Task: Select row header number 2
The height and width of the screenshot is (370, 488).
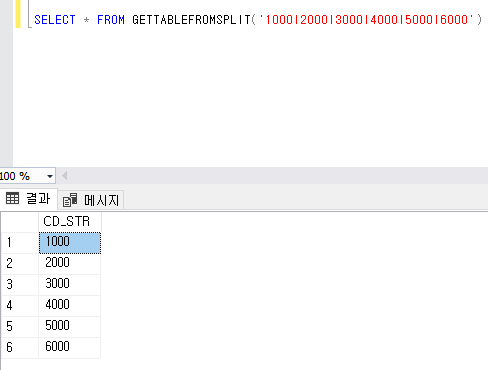Action: click(x=20, y=264)
